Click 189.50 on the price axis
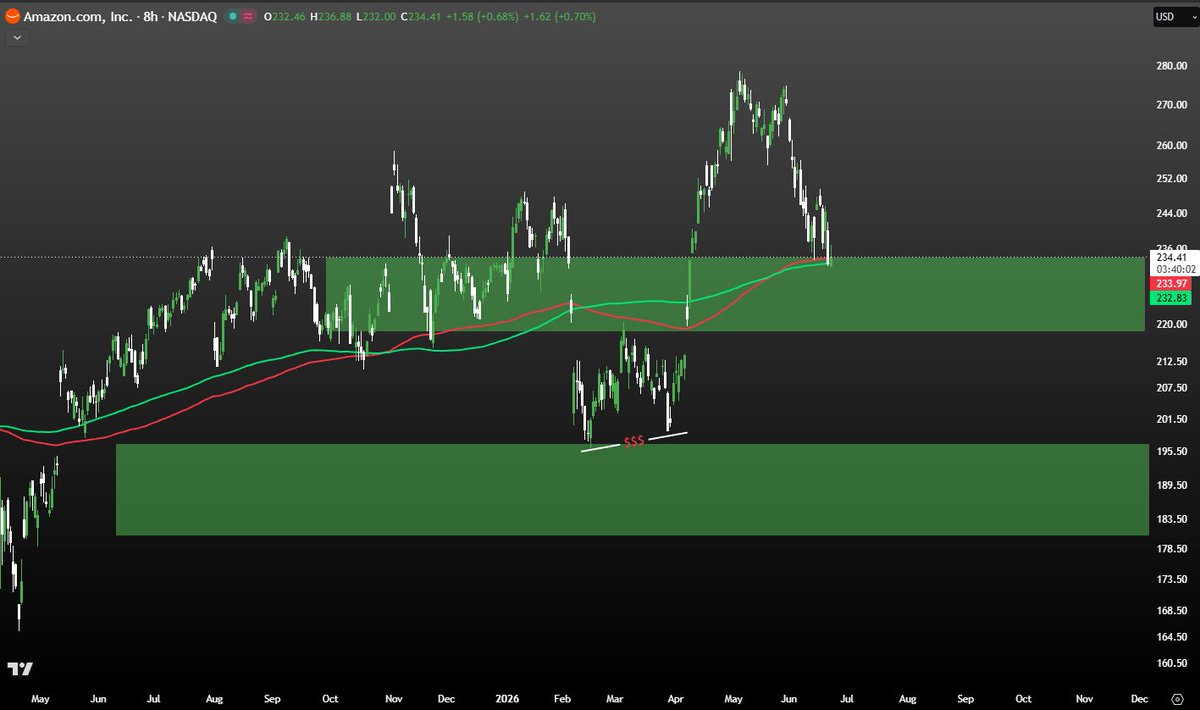This screenshot has width=1200, height=710. point(1171,485)
